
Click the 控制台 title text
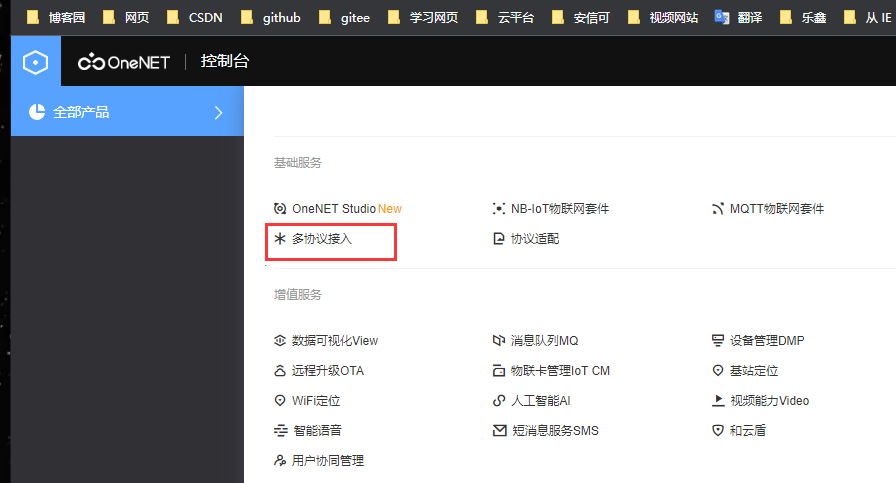pos(225,61)
